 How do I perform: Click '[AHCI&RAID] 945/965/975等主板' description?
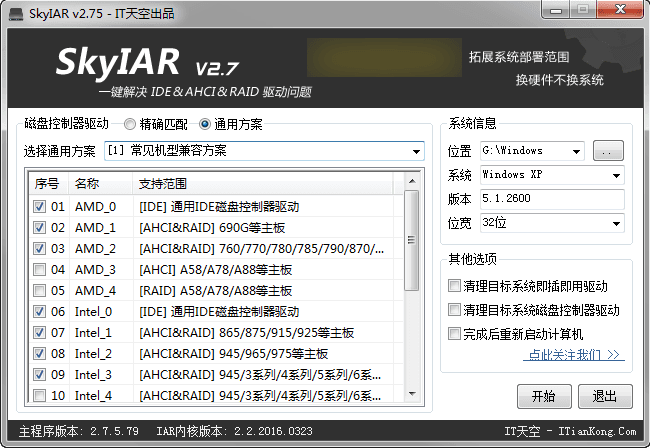(234, 354)
